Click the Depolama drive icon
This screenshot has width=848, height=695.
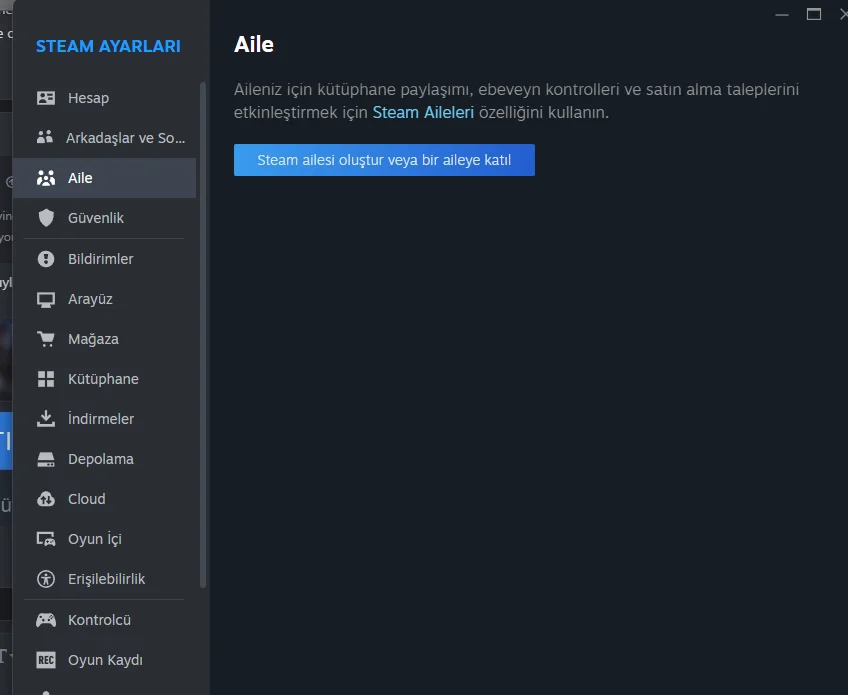[x=46, y=459]
